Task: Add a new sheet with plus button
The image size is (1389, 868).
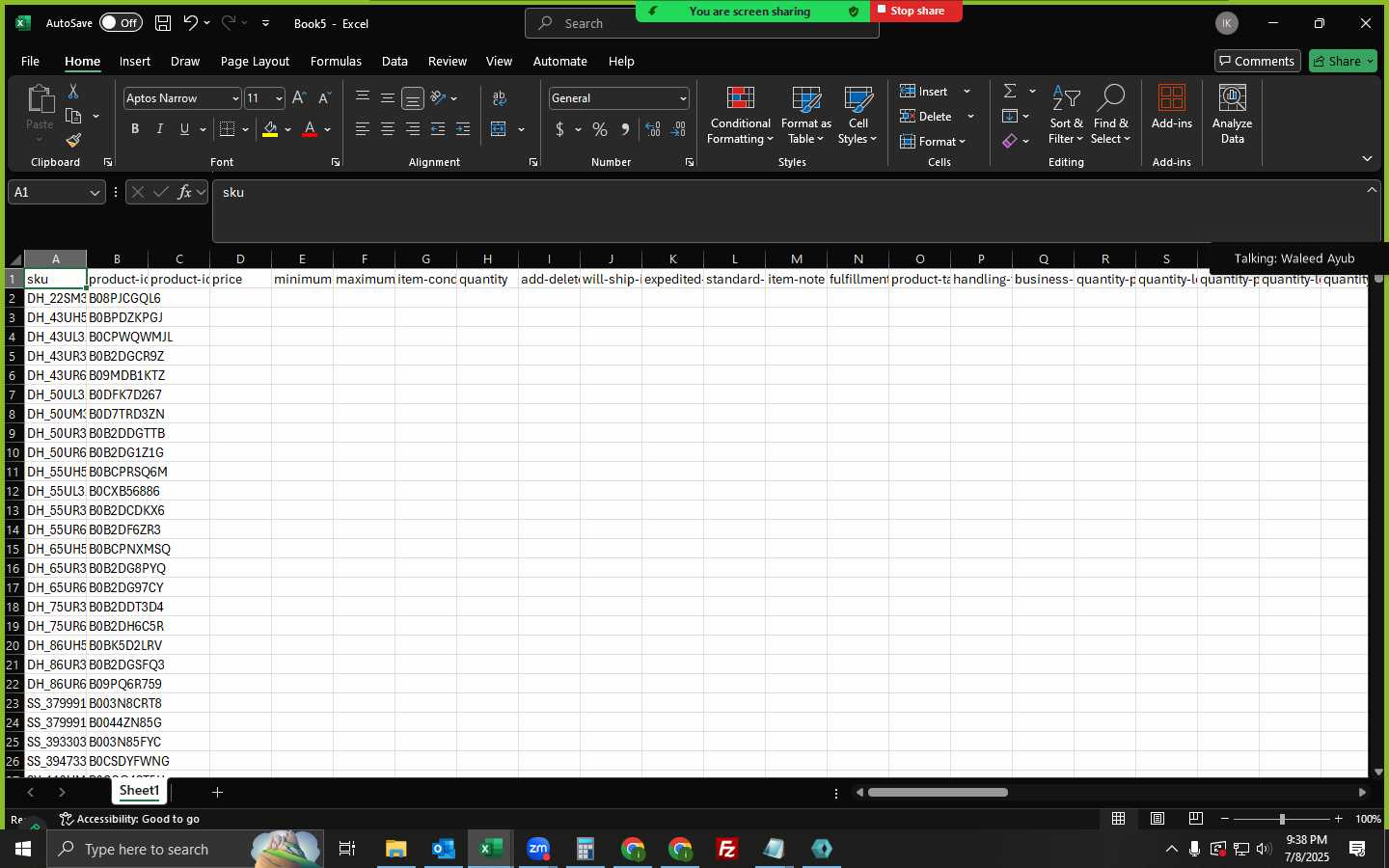Action: click(x=217, y=792)
